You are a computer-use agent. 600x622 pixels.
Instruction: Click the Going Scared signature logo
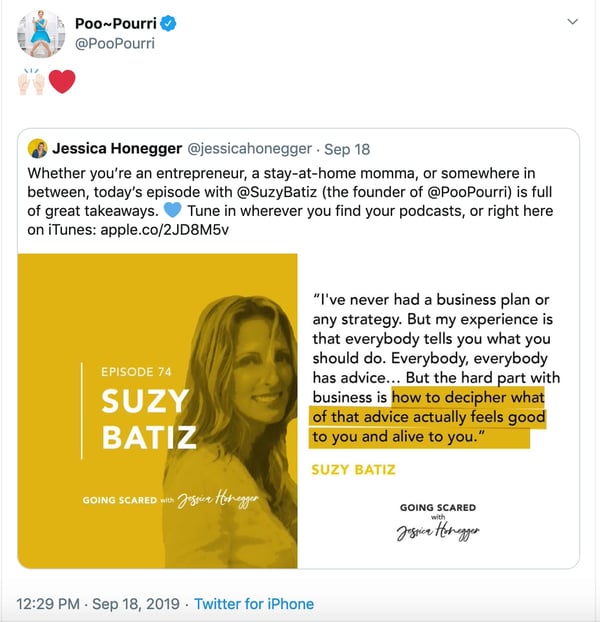pos(438,523)
